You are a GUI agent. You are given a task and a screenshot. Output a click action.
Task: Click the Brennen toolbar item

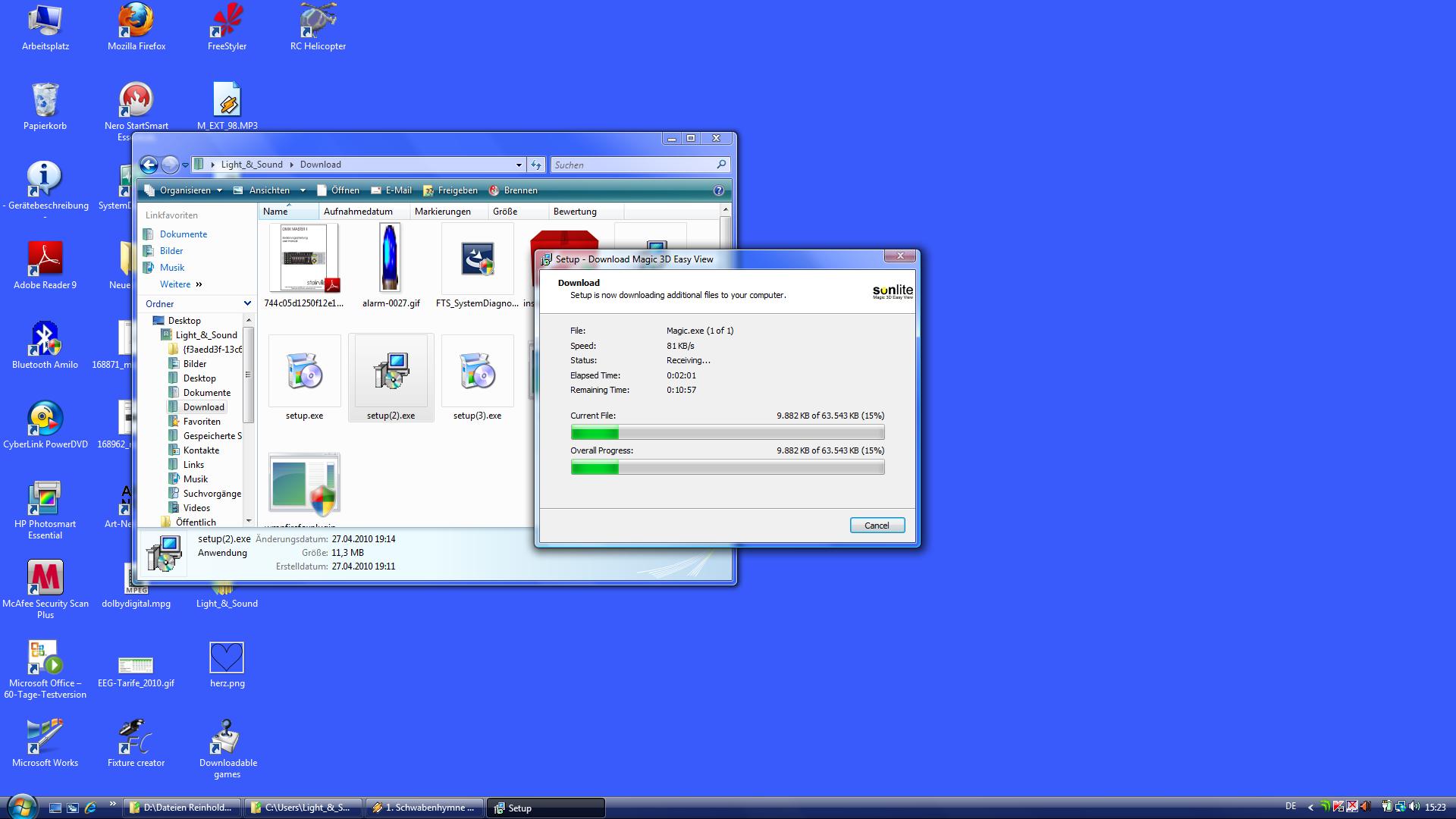point(520,190)
